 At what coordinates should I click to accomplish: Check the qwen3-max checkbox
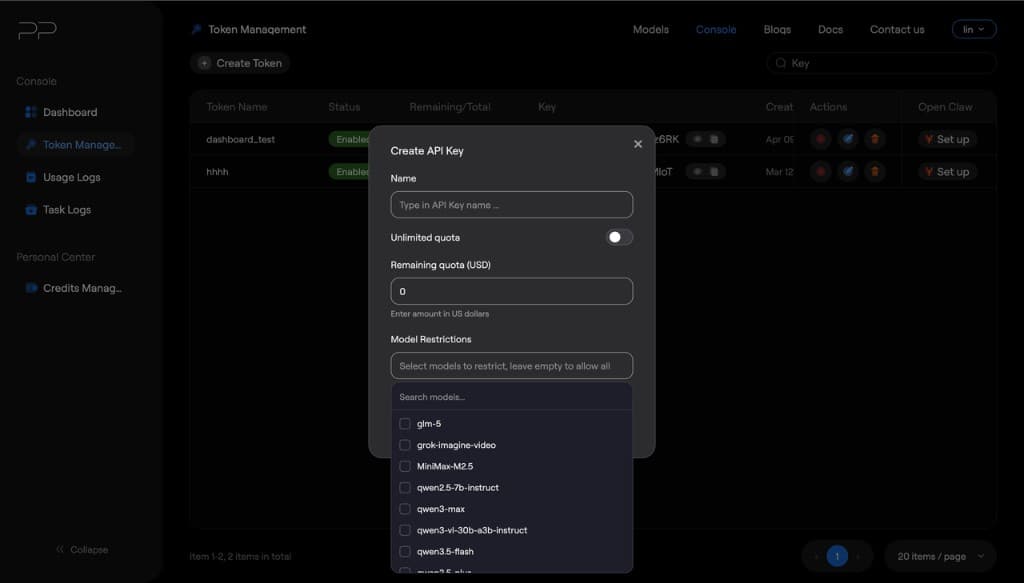(x=405, y=509)
